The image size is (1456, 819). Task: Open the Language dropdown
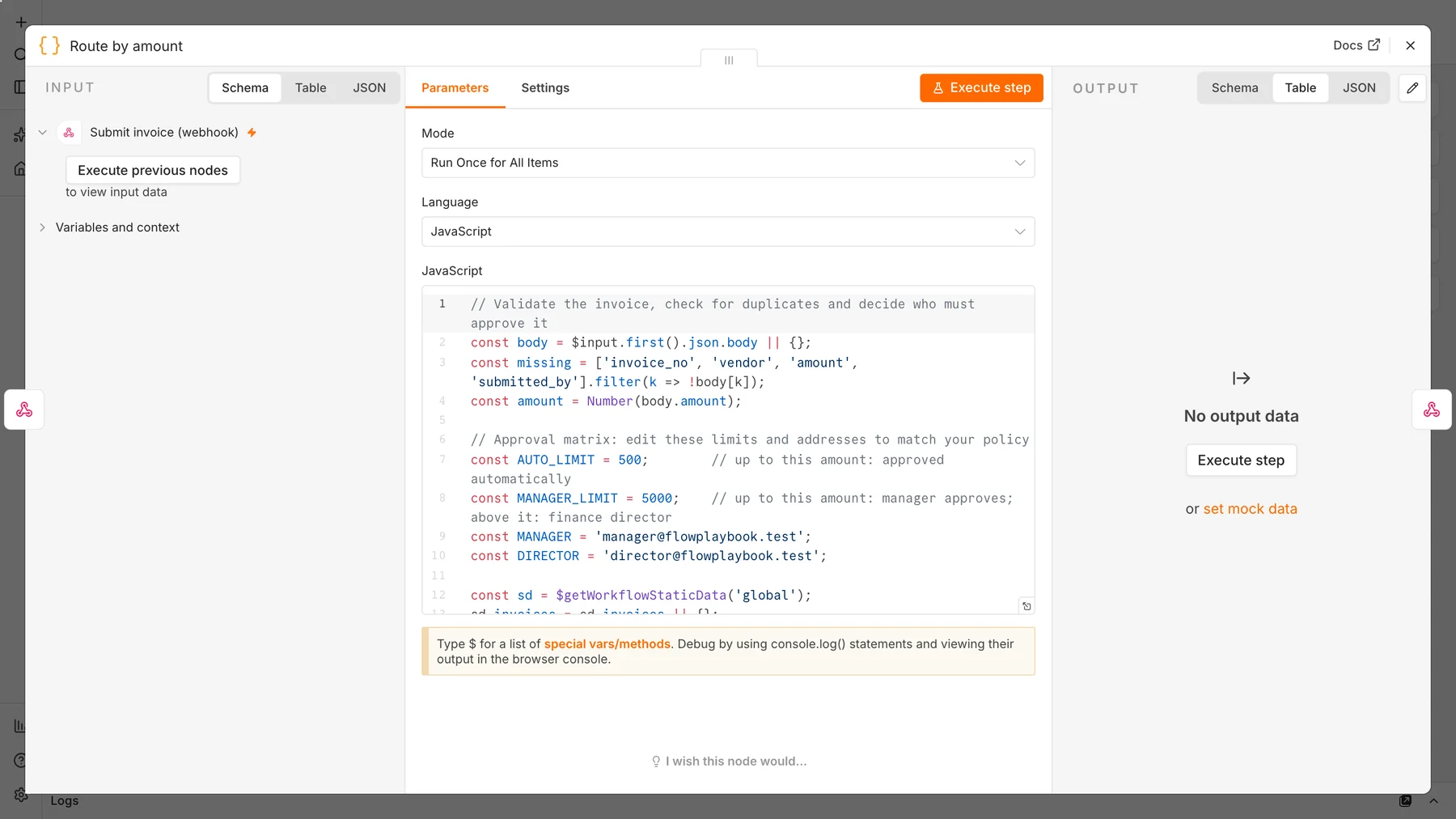(728, 231)
